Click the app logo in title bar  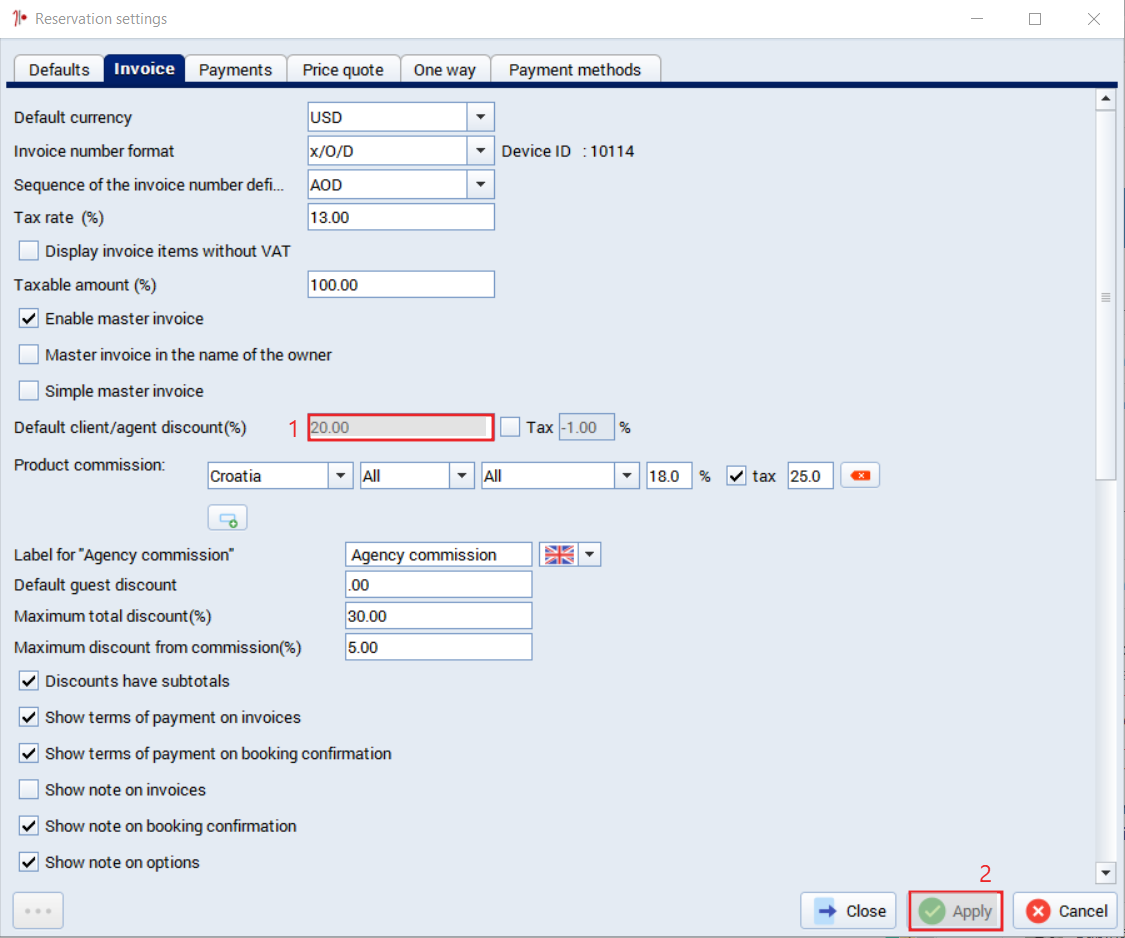[19, 18]
